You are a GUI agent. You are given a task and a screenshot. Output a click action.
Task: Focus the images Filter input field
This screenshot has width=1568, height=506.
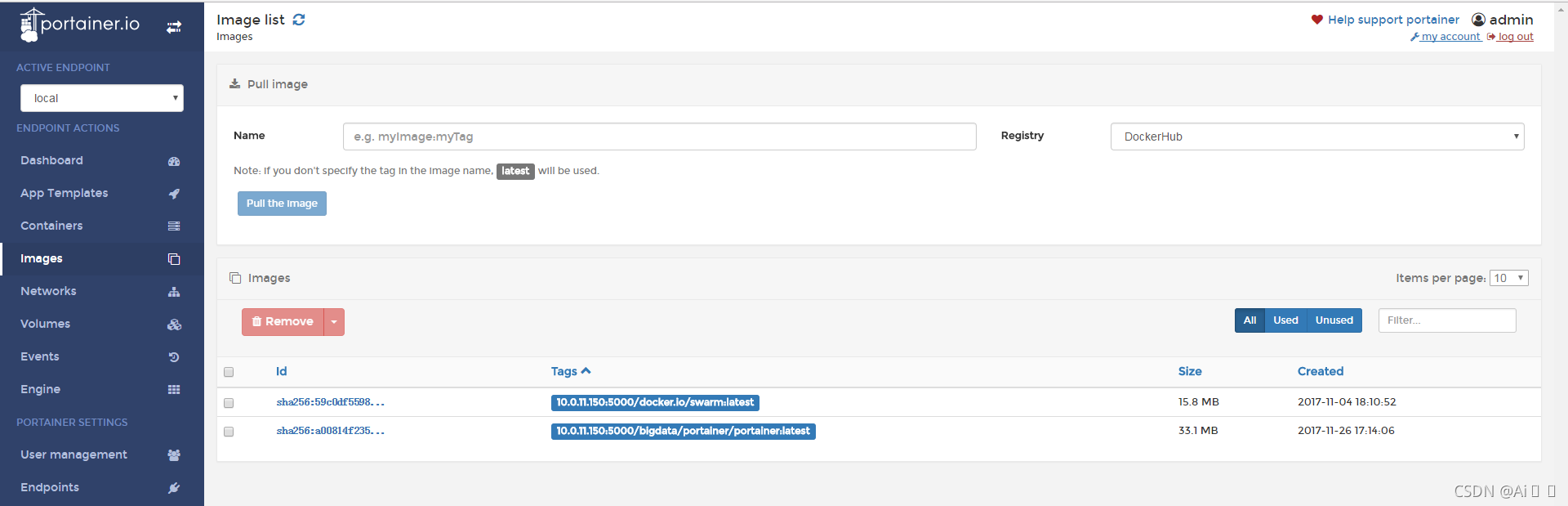click(x=1447, y=320)
